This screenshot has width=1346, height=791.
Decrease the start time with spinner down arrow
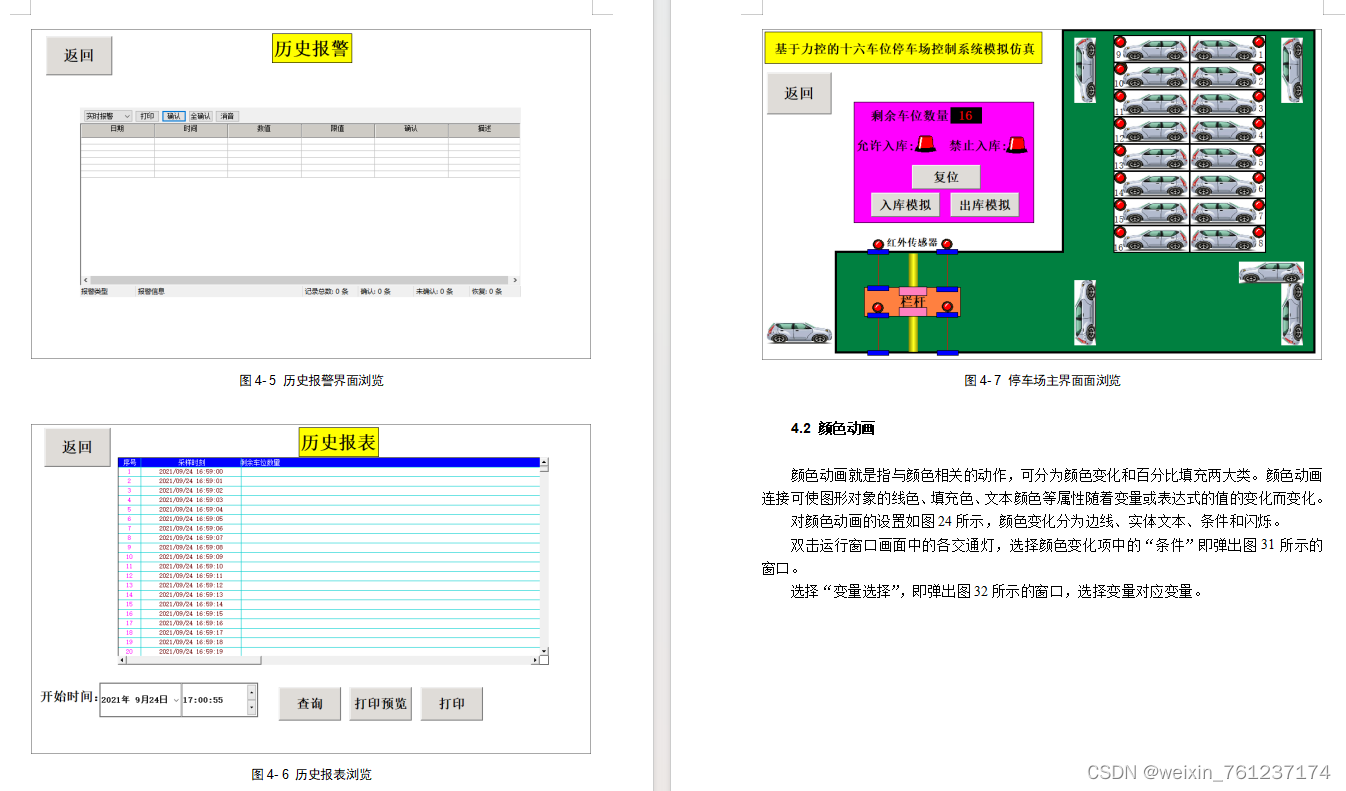[251, 708]
